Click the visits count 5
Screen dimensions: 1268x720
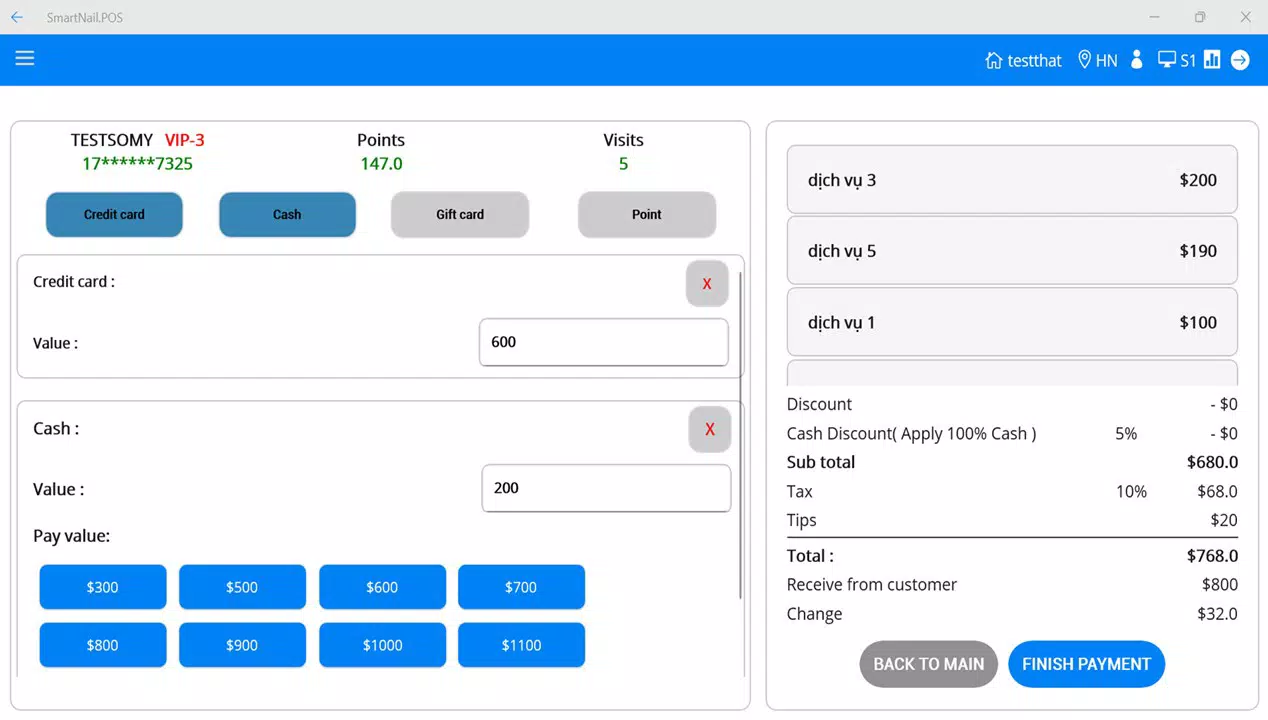623,164
